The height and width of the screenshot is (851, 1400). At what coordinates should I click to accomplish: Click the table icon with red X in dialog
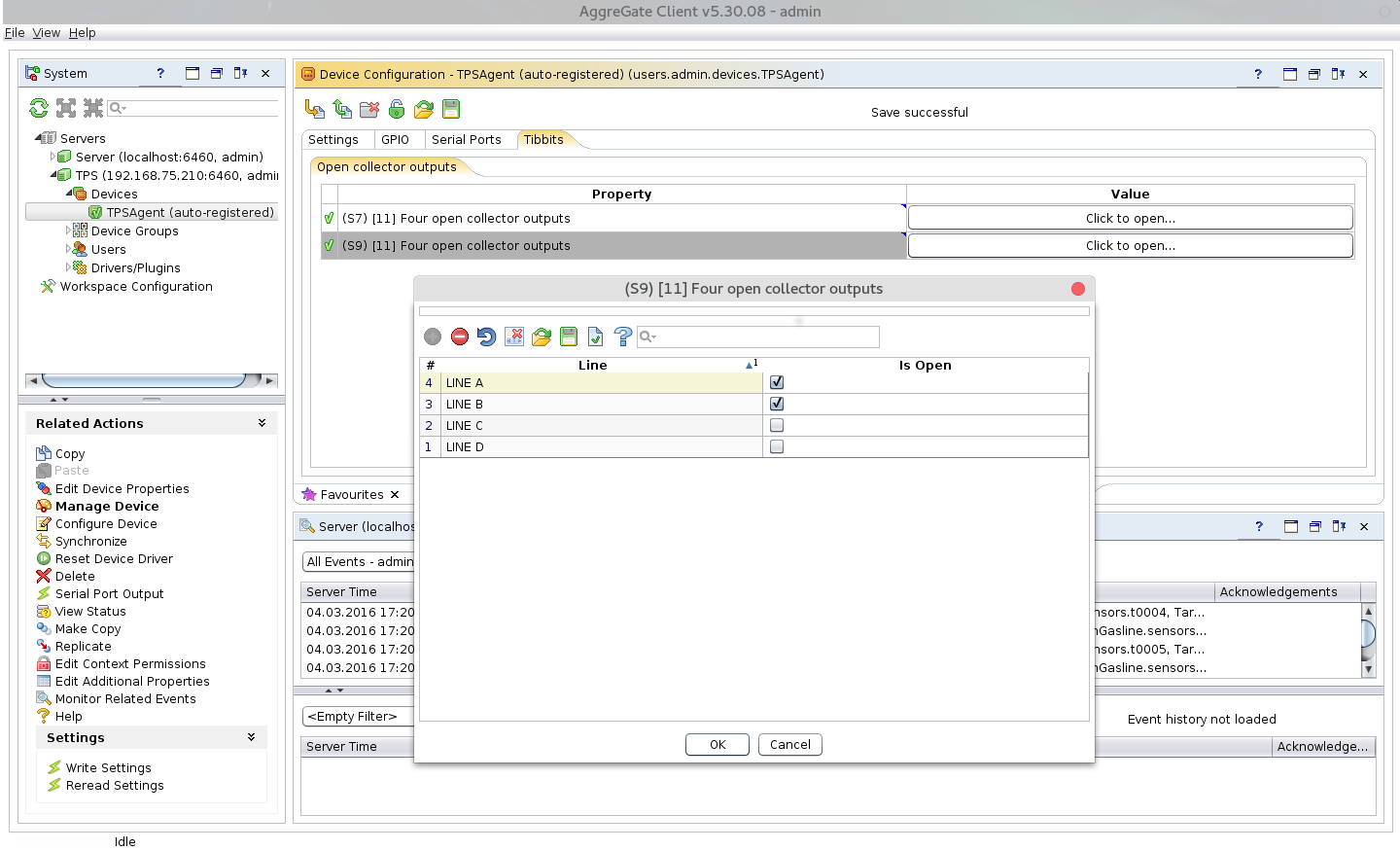tap(514, 337)
